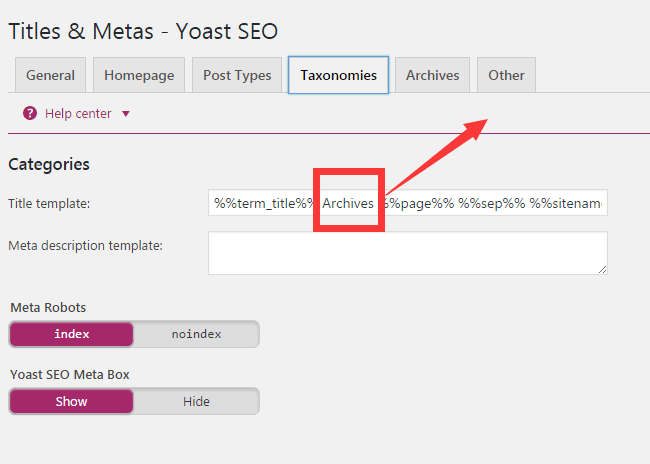Grab the Meta description textarea resize handle
This screenshot has width=650, height=464.
pyautogui.click(x=602, y=270)
